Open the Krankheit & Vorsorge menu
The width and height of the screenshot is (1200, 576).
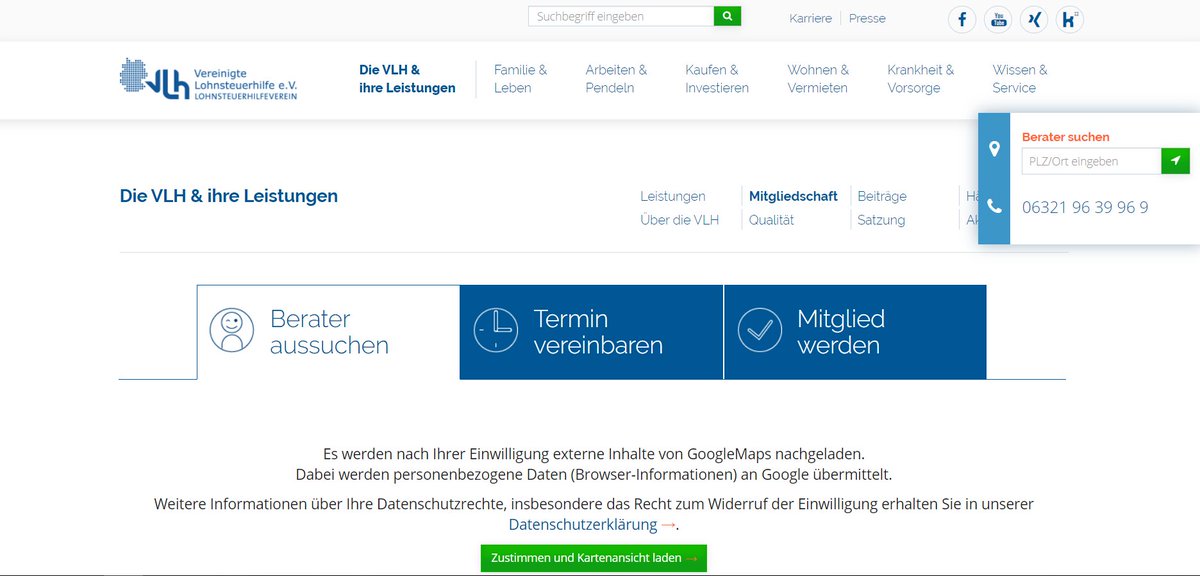pos(921,79)
